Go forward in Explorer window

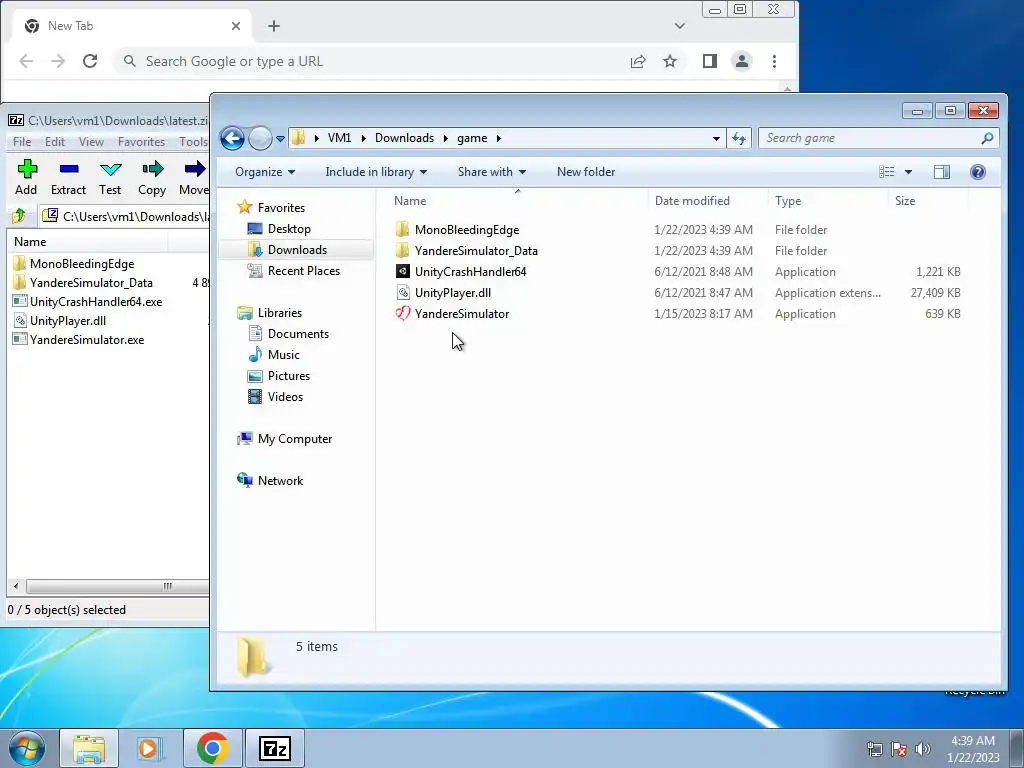(x=260, y=138)
